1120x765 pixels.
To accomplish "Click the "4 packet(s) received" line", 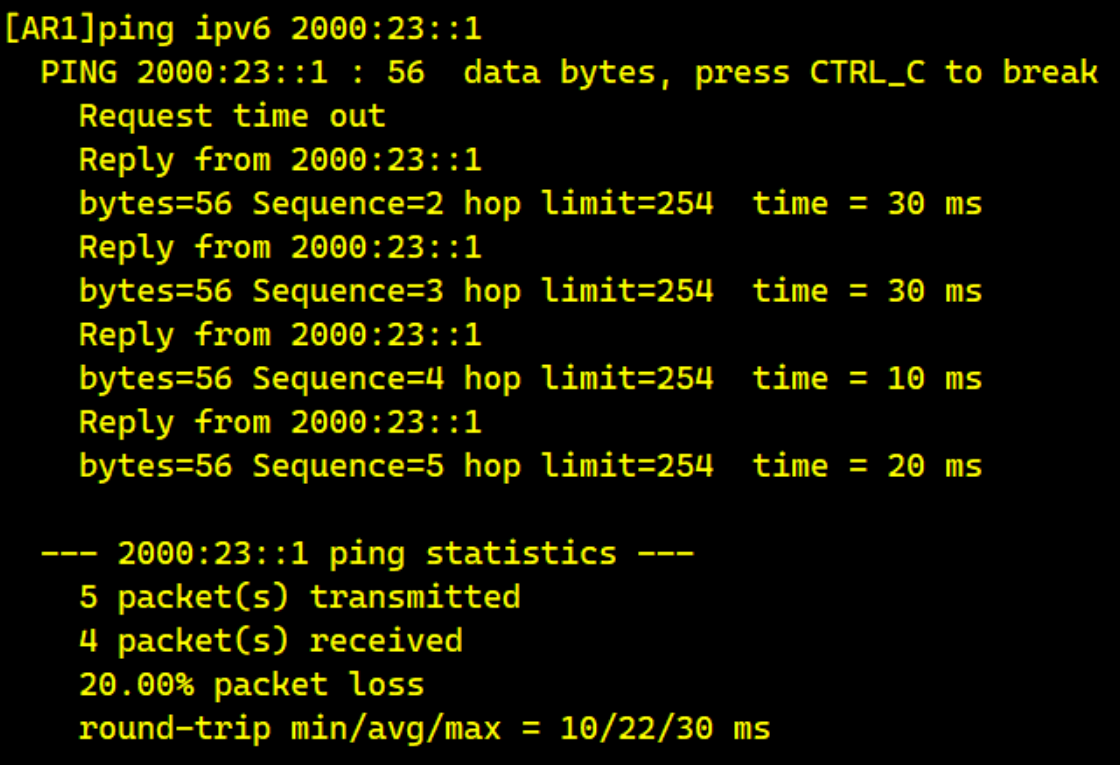I will point(270,641).
